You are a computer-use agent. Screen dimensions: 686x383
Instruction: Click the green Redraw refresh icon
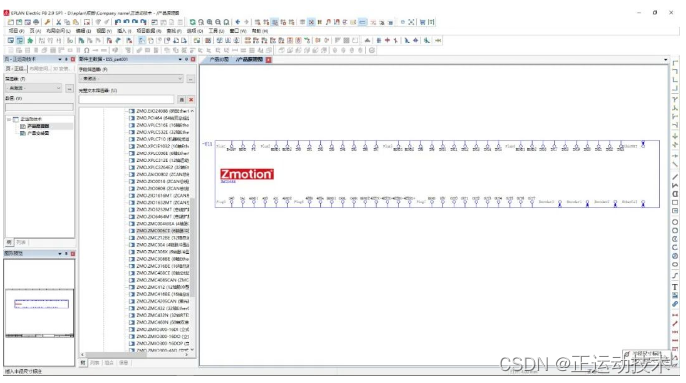tap(192, 22)
